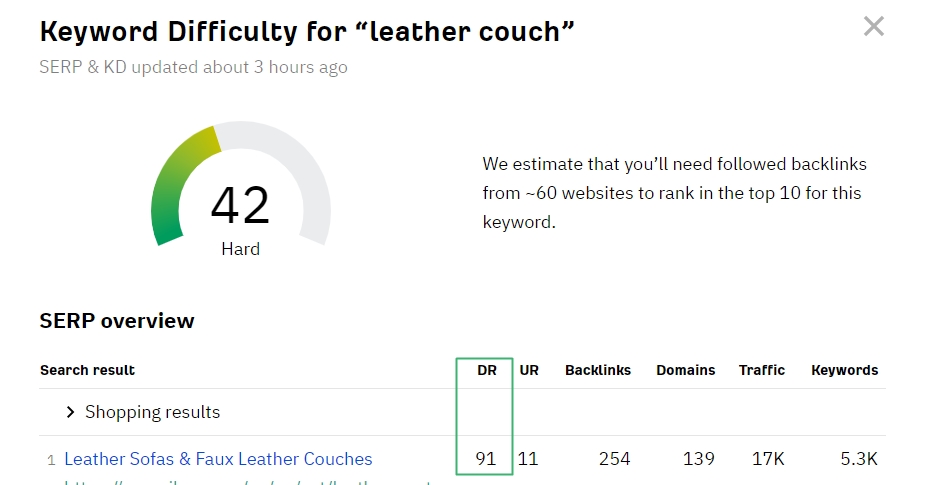The image size is (929, 485).
Task: Click the Keywords column header
Action: tap(844, 370)
